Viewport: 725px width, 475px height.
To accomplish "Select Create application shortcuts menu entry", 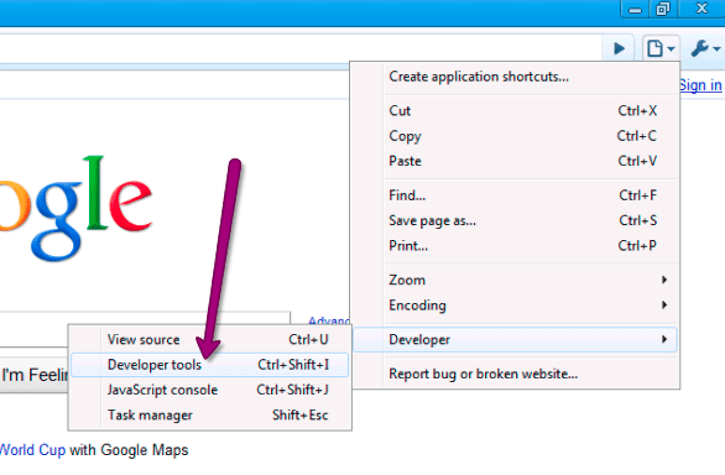I will point(478,76).
